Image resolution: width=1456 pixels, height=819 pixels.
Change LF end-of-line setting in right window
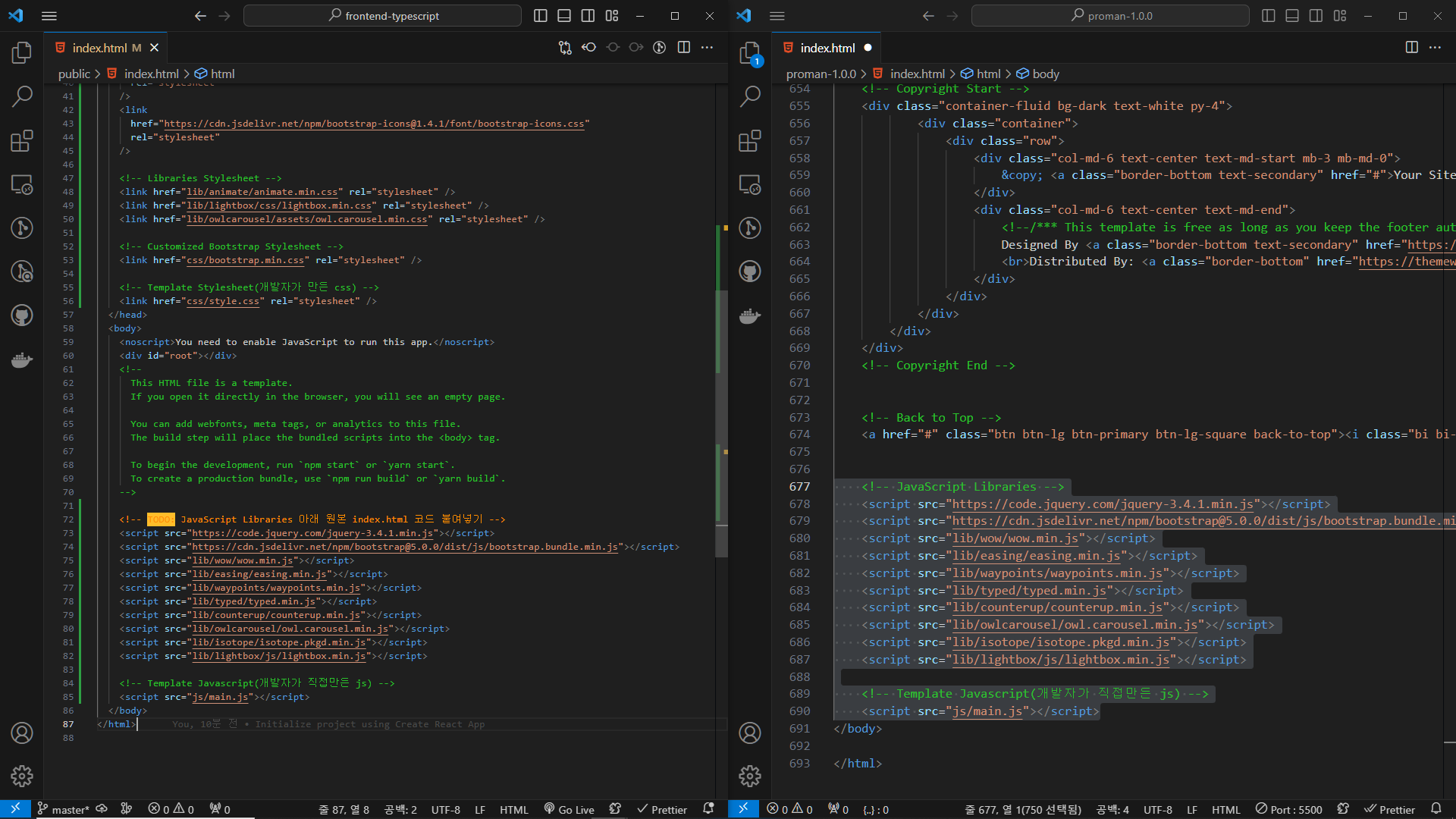coord(1191,809)
